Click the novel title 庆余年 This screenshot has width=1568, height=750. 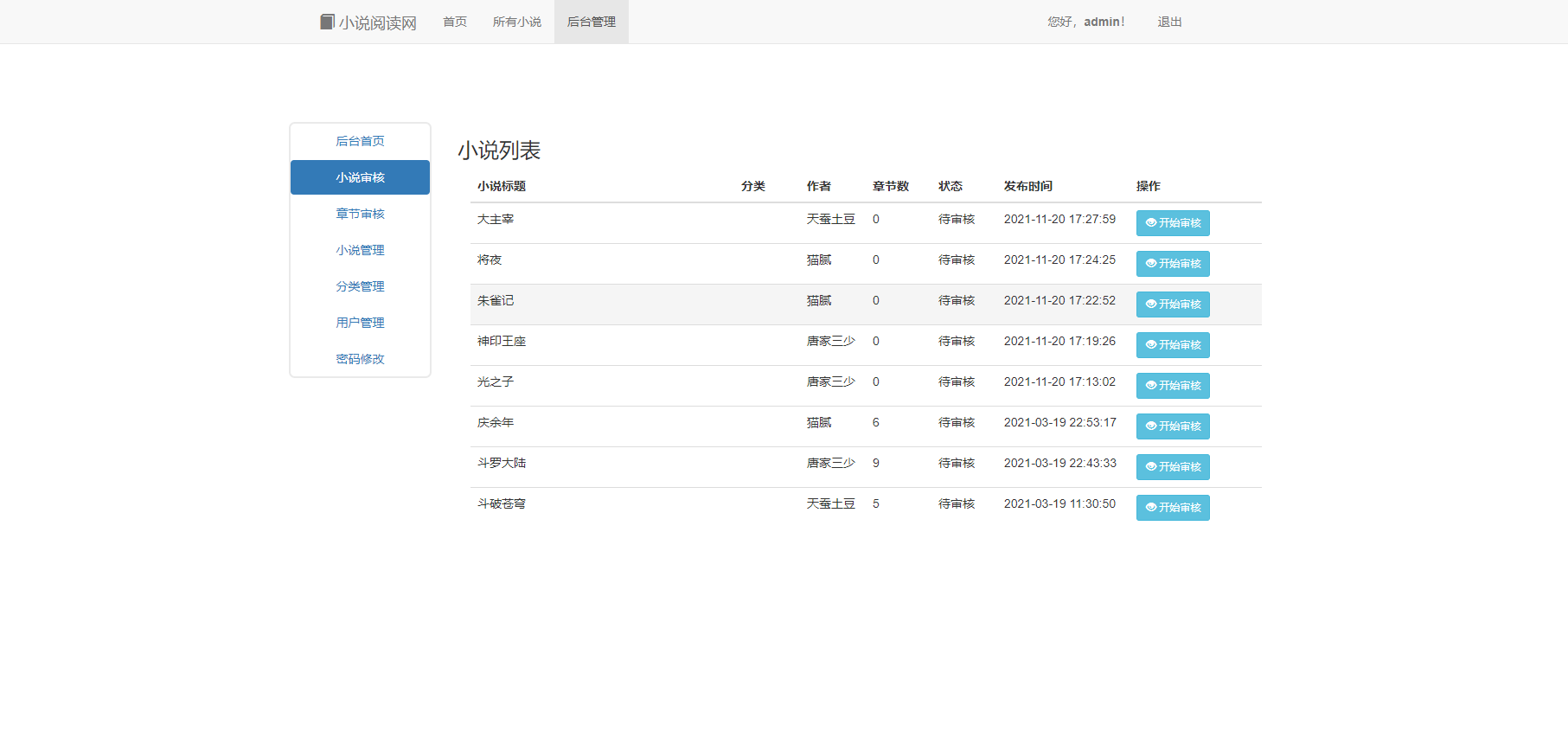click(x=496, y=423)
